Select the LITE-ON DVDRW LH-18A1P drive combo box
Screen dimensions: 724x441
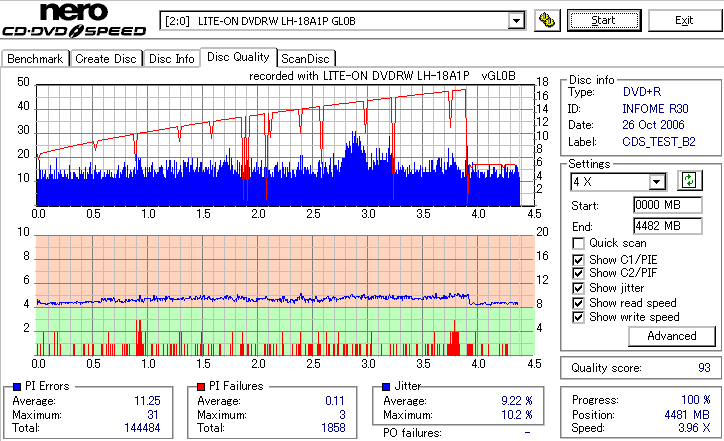tap(342, 21)
